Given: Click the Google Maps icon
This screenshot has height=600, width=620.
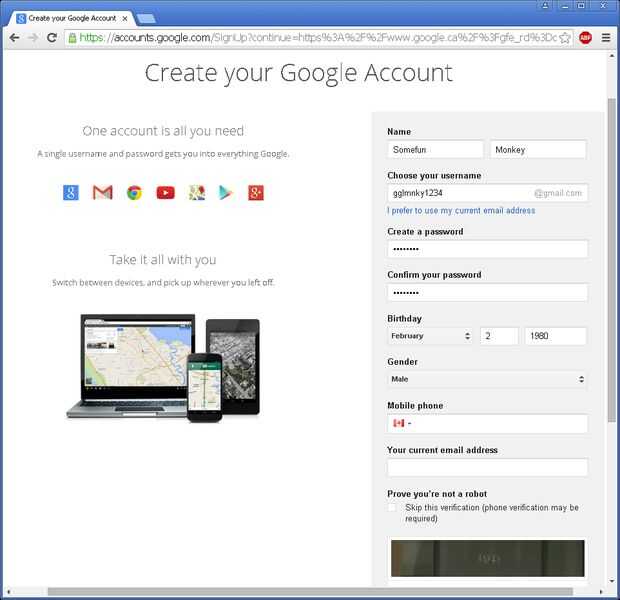Looking at the screenshot, I should (x=197, y=193).
